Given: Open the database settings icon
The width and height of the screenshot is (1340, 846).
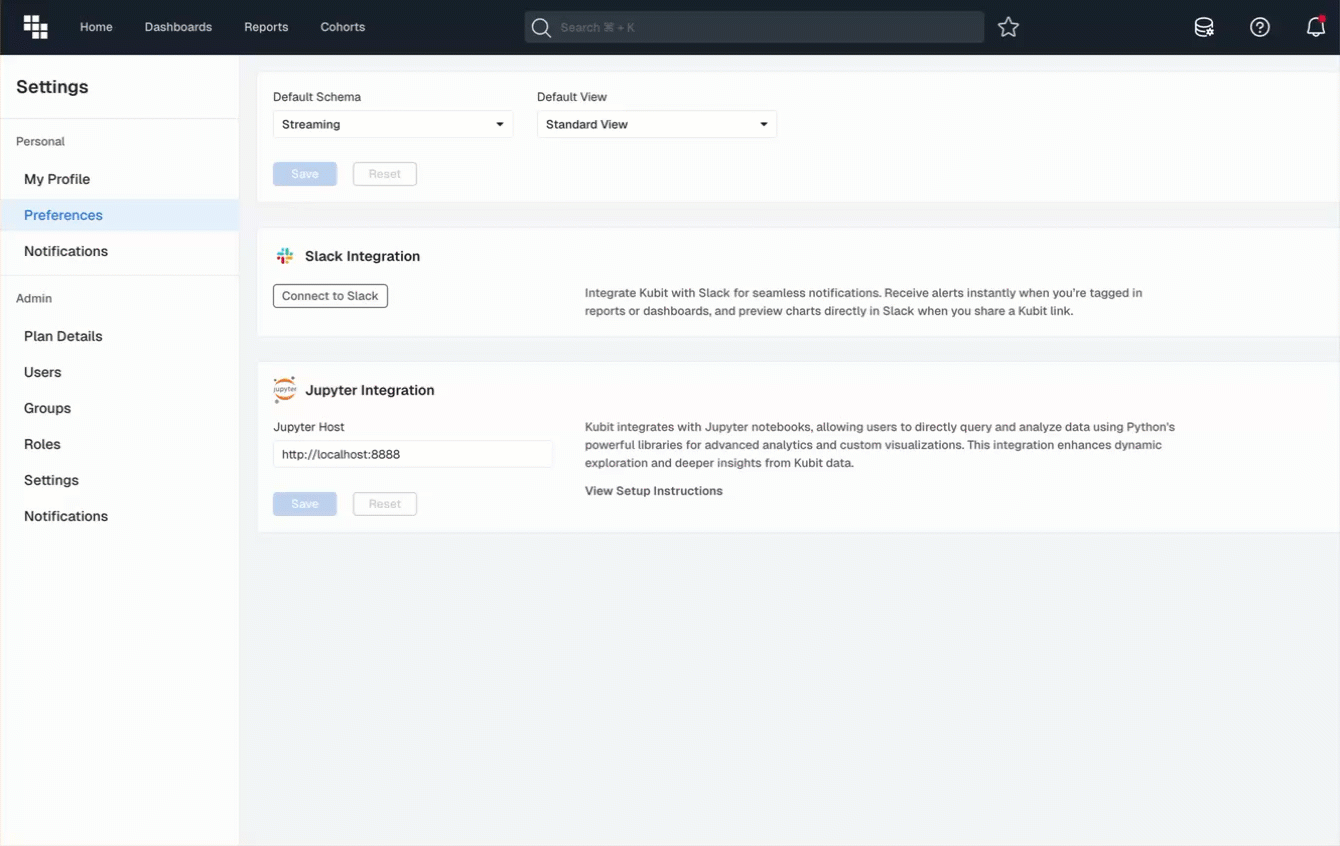Looking at the screenshot, I should 1204,27.
